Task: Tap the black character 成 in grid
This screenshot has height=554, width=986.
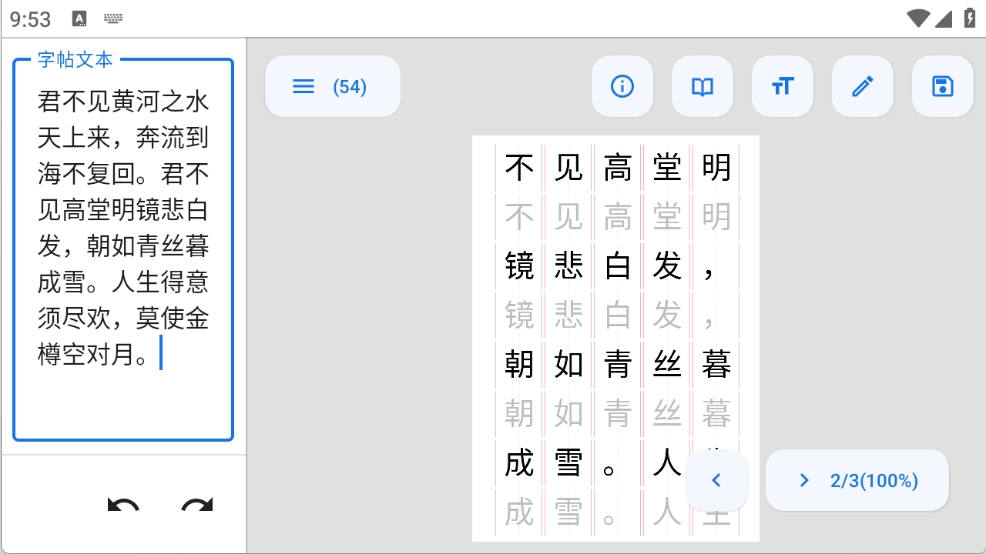Action: click(x=519, y=463)
